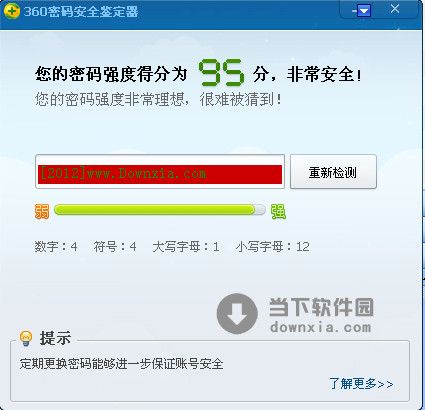Select the 符号：4 count text
Screen dimensions: 425x410
pos(115,247)
